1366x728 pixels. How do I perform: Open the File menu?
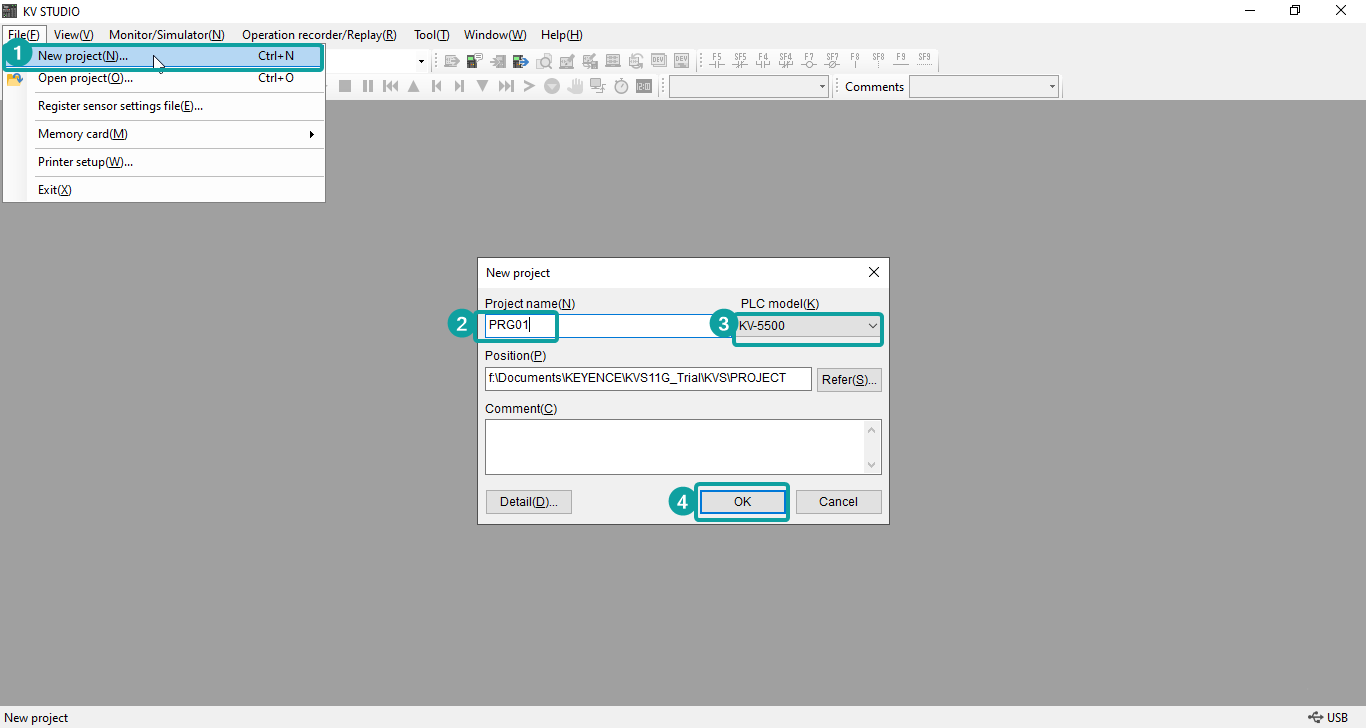[24, 34]
